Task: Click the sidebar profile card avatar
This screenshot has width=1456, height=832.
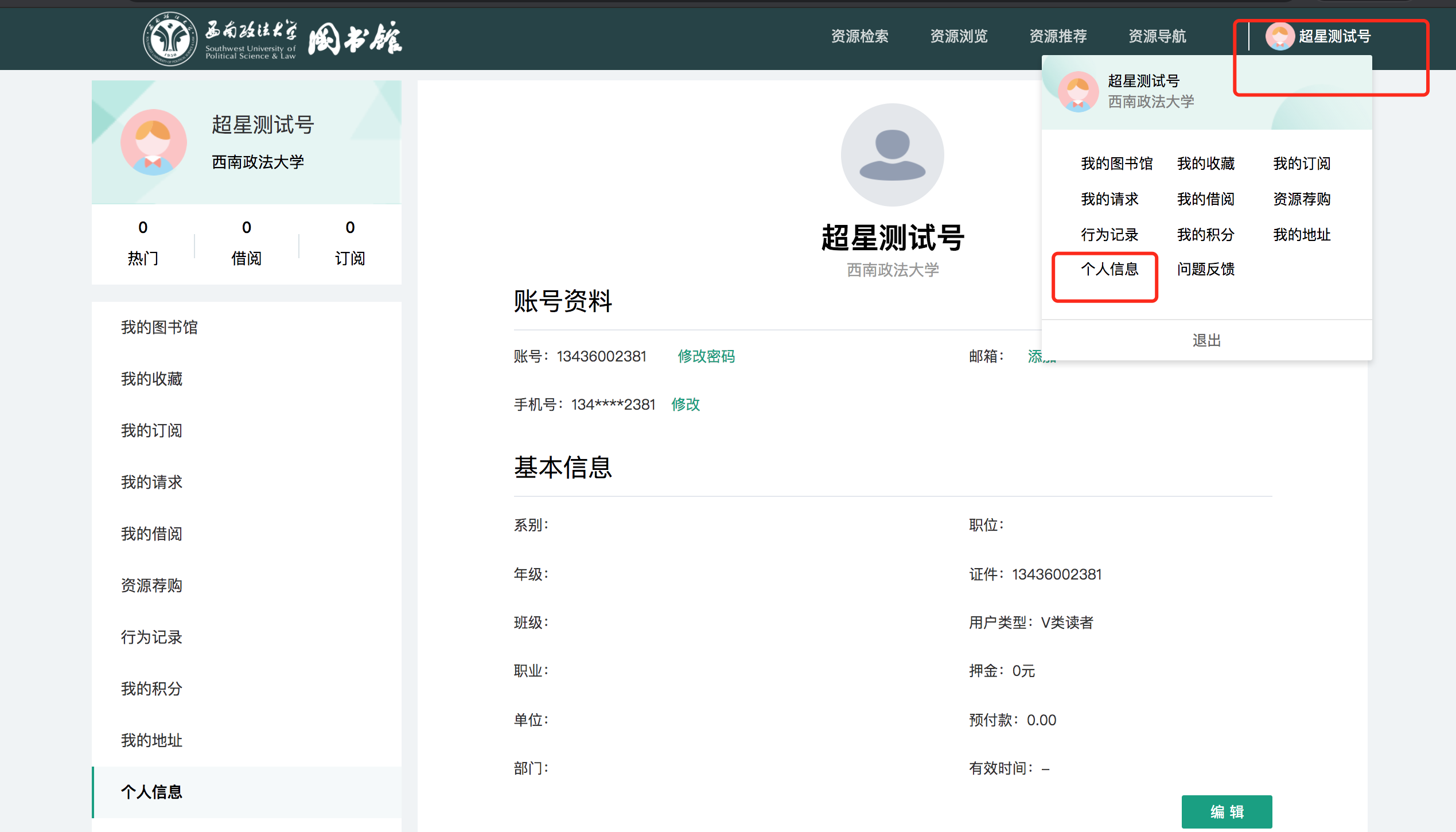Action: [x=153, y=142]
